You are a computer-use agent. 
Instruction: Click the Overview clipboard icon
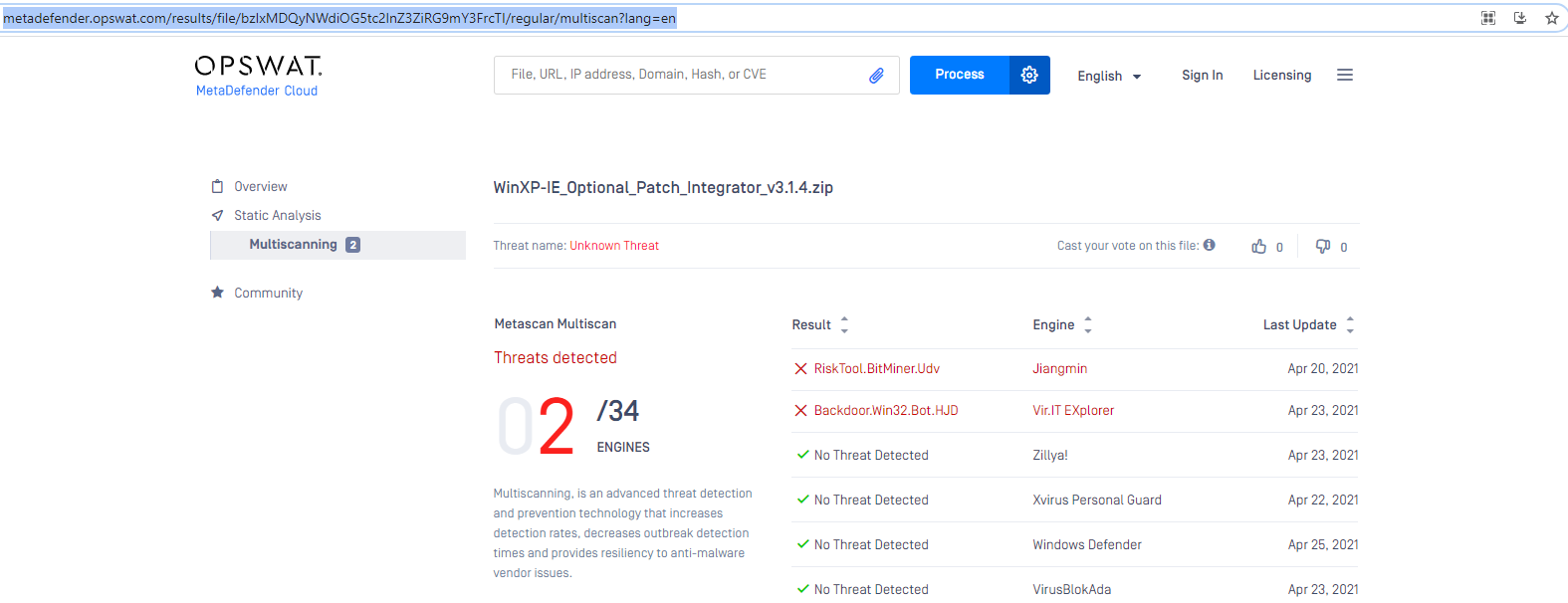(217, 186)
